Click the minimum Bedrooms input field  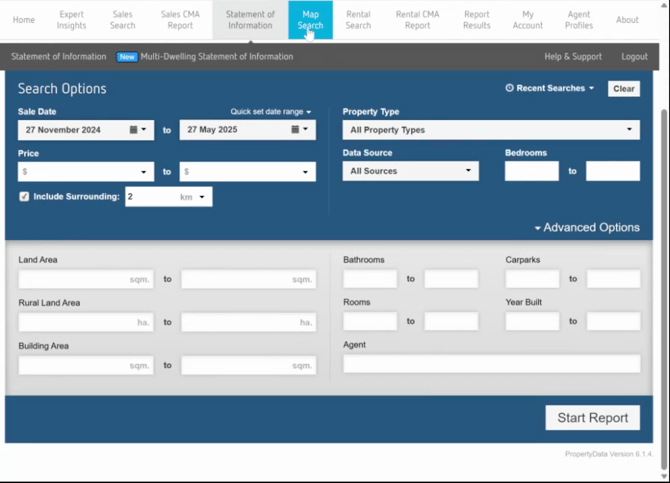click(531, 171)
